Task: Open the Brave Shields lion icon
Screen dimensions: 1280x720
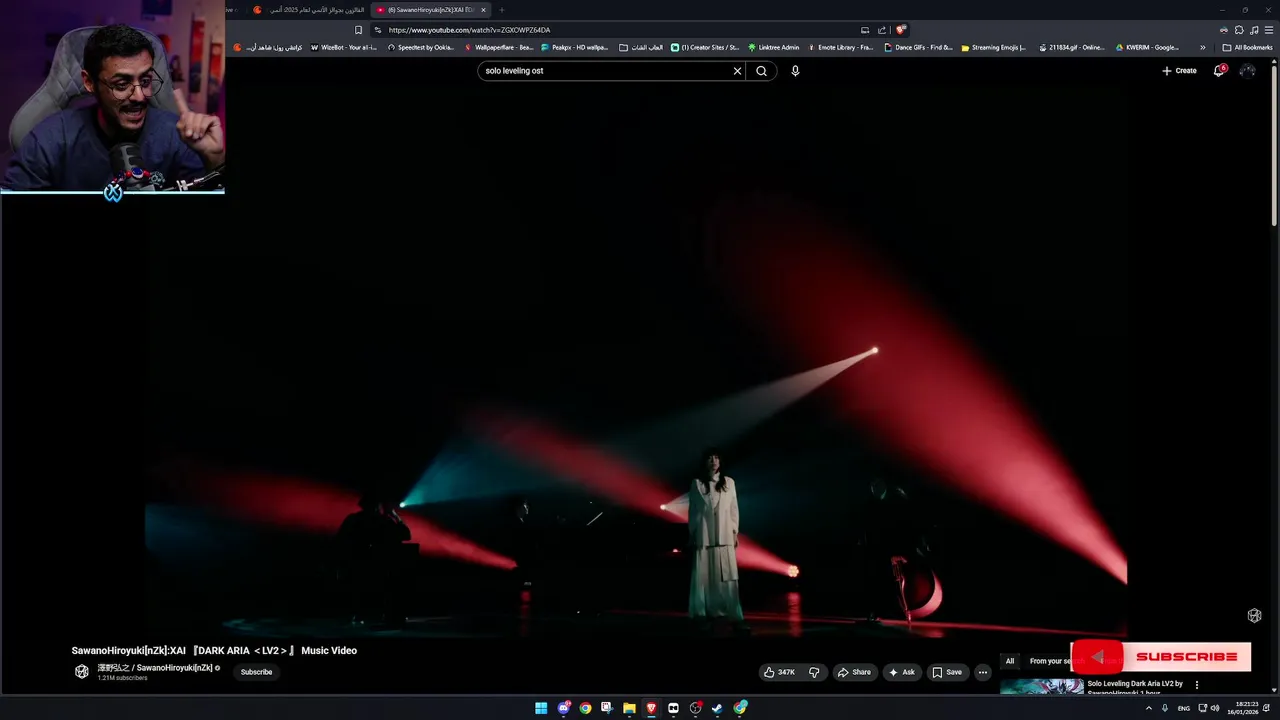Action: coord(900,30)
